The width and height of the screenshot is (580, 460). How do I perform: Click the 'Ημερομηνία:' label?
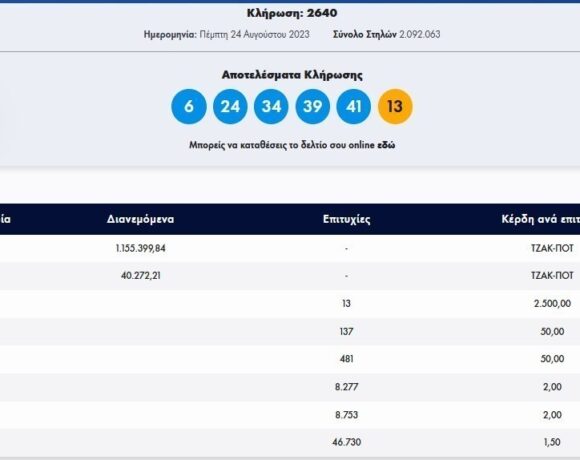[x=170, y=34]
